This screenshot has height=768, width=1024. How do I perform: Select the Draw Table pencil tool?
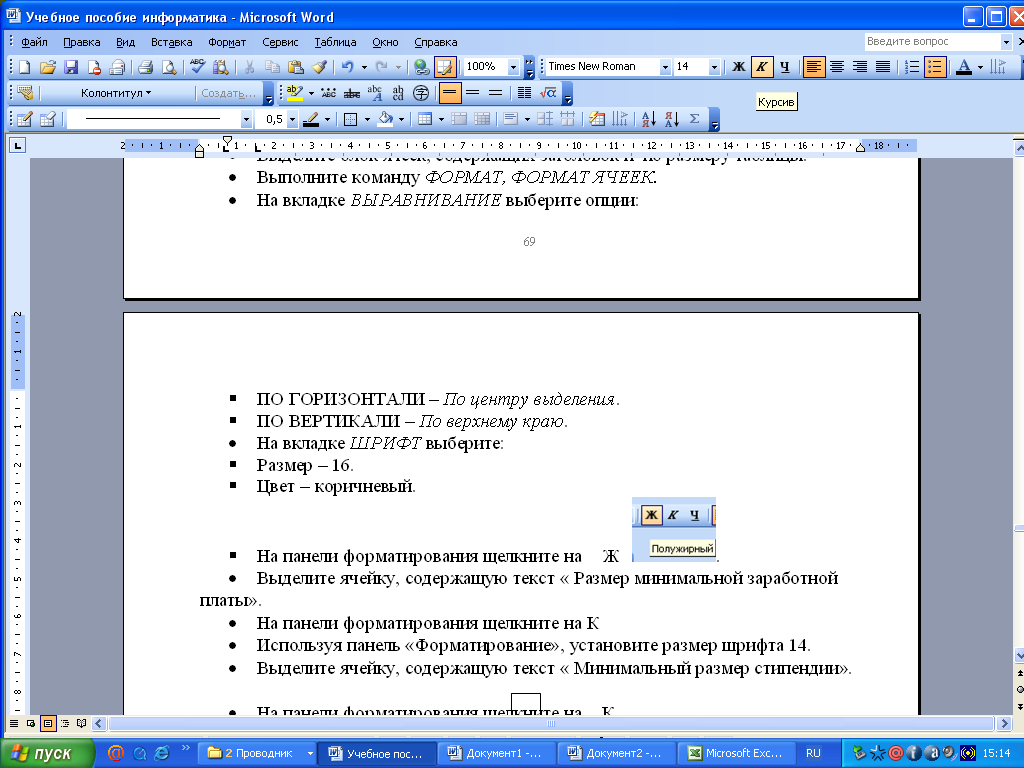pos(24,119)
